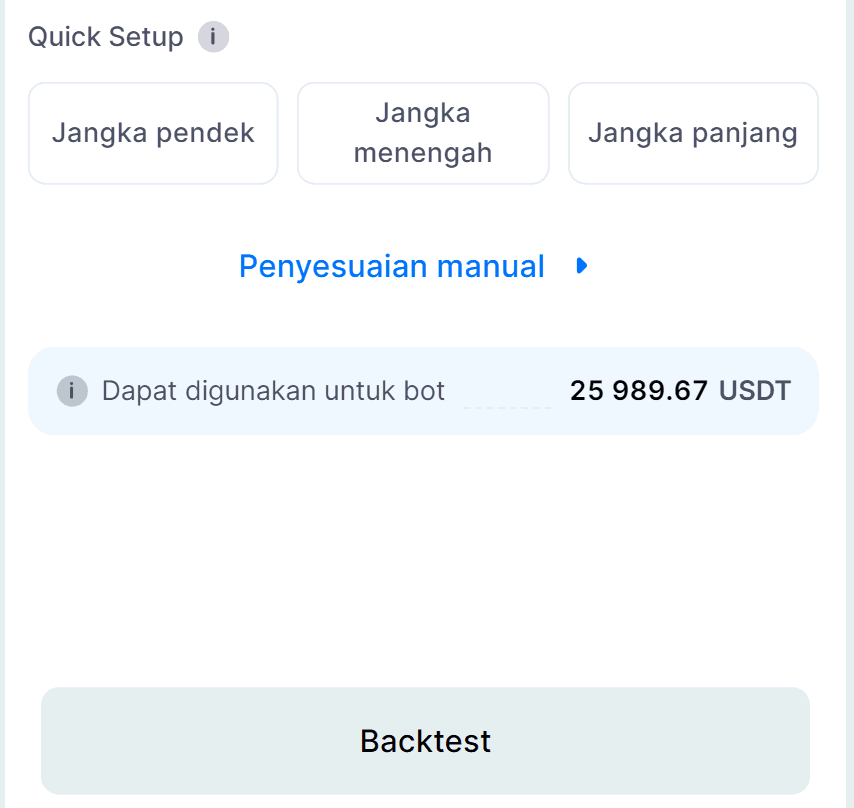Click the info icon before Dapat digunakan
This screenshot has height=808, width=854.
tap(72, 391)
